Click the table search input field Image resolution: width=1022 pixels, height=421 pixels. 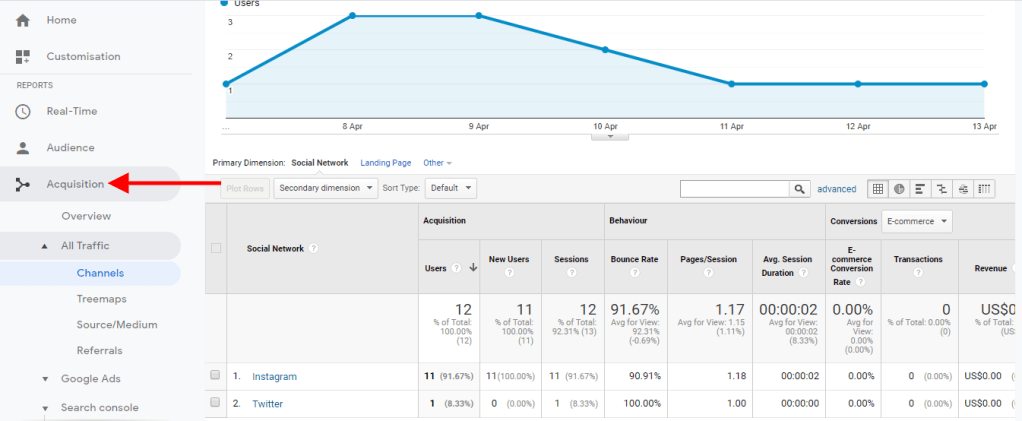coord(734,188)
